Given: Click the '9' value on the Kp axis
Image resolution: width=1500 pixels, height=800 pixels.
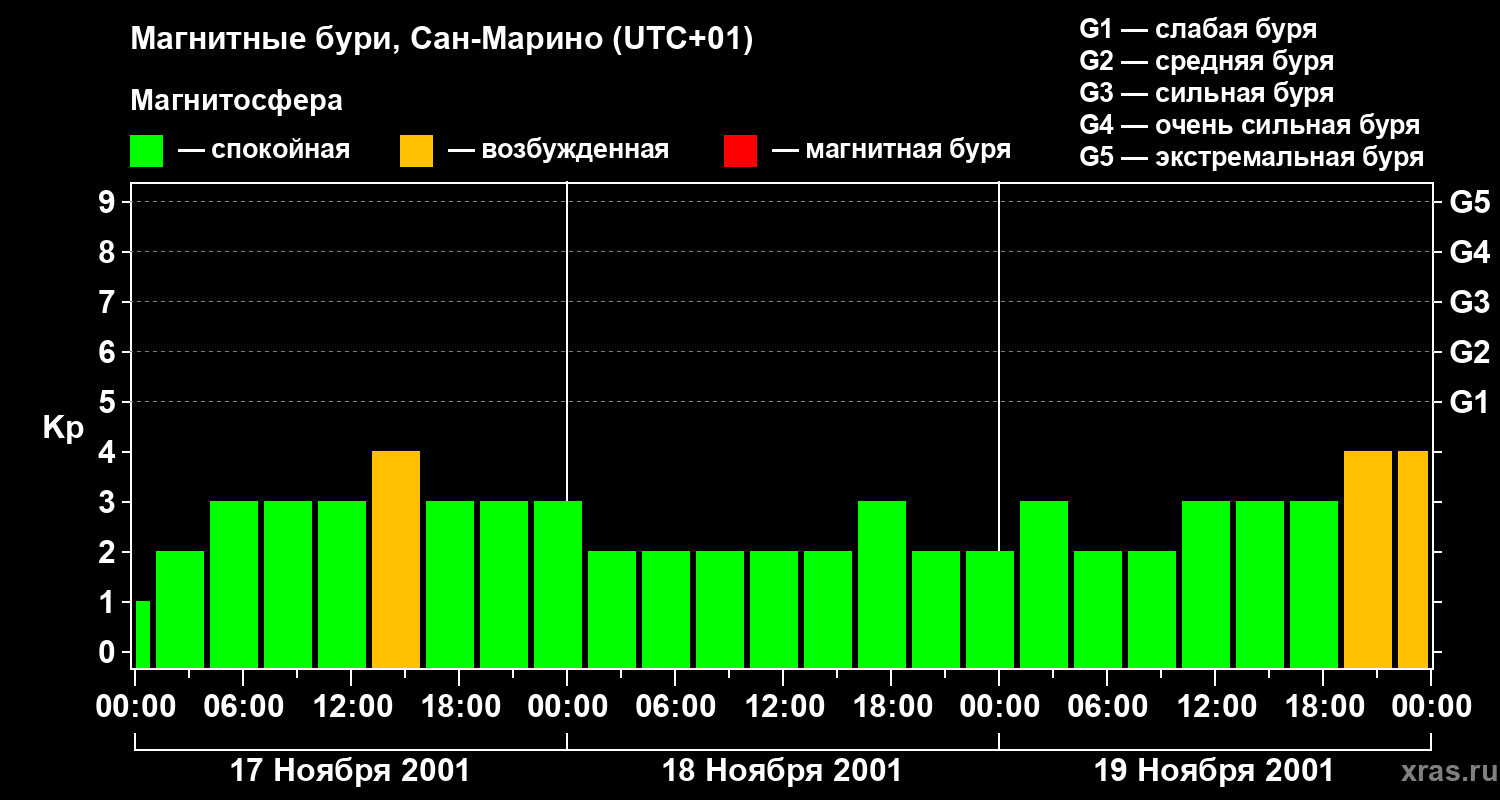Looking at the screenshot, I should pyautogui.click(x=109, y=202).
